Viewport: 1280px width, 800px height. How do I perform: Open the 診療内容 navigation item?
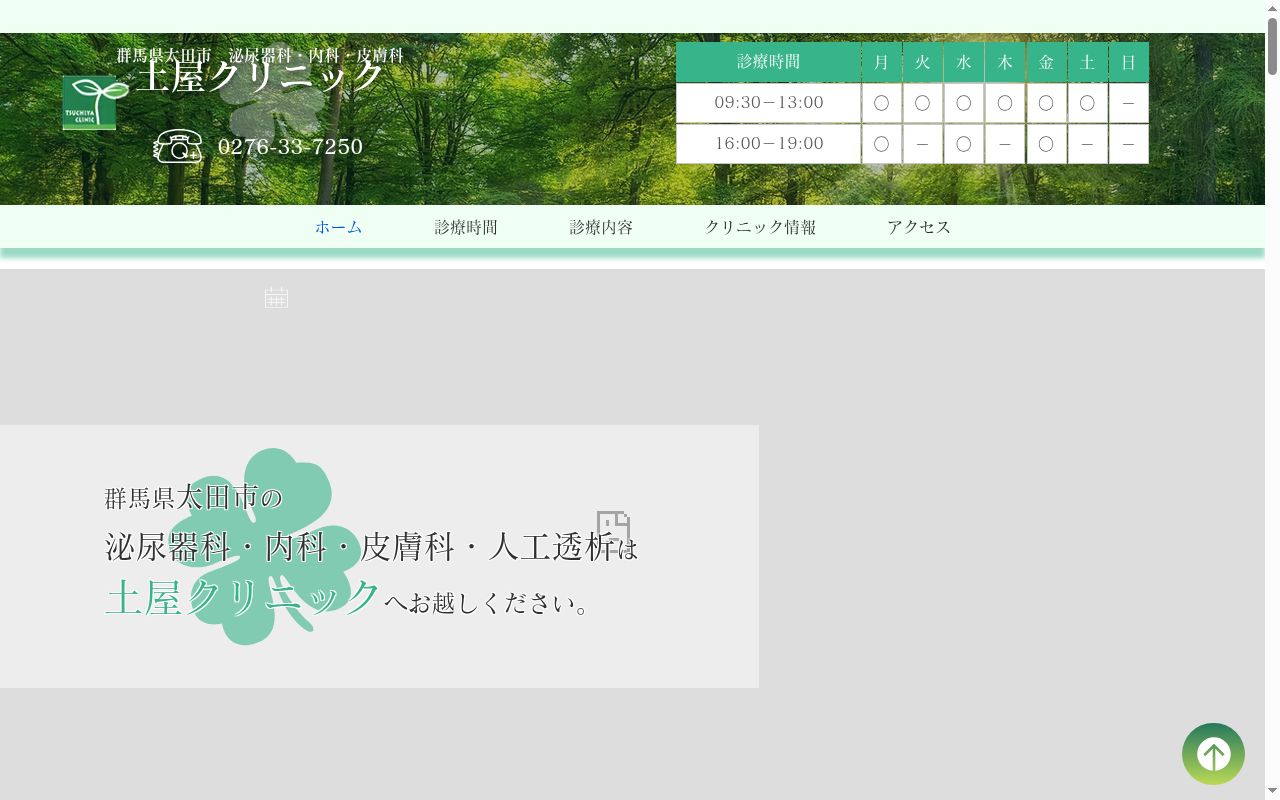pos(601,227)
